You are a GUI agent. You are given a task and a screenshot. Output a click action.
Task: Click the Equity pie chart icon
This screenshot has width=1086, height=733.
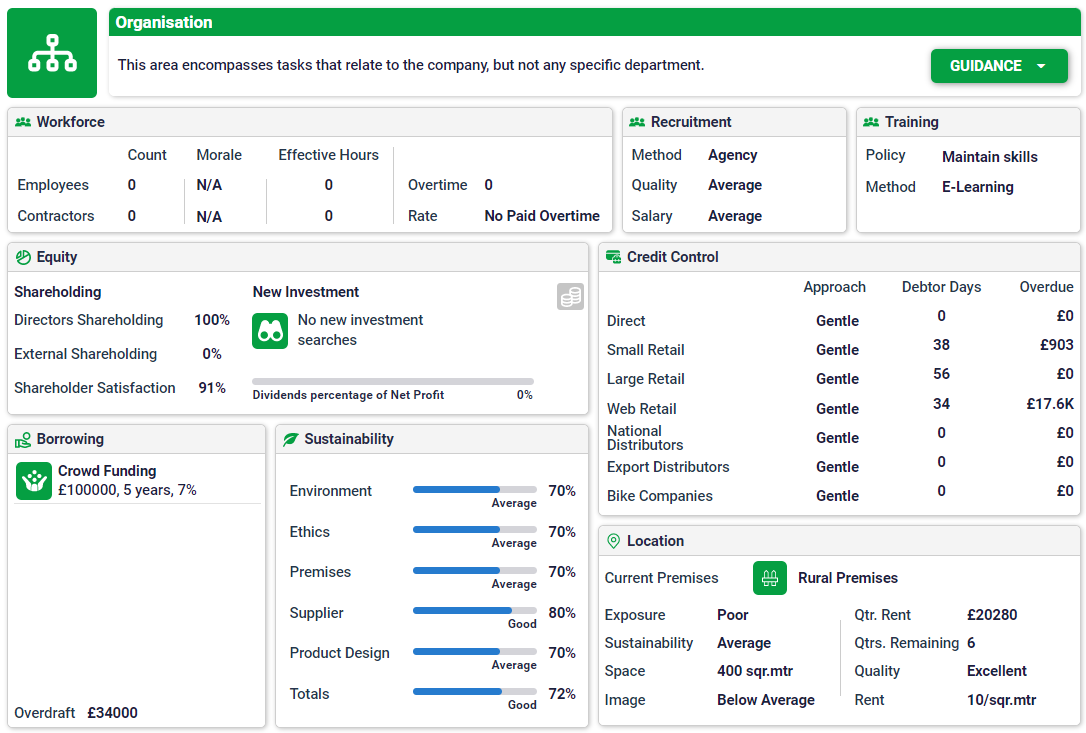coord(23,257)
